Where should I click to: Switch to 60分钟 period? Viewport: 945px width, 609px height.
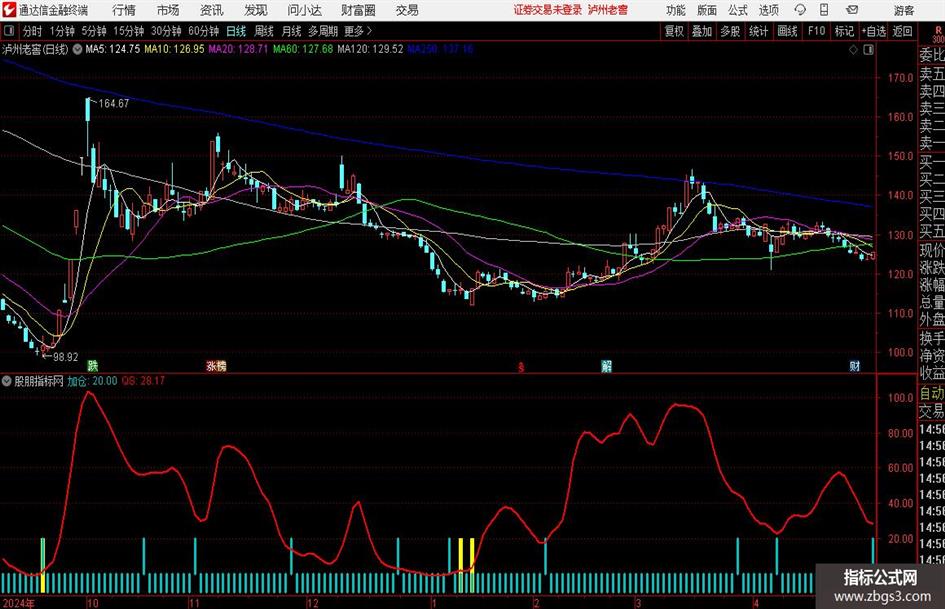204,31
